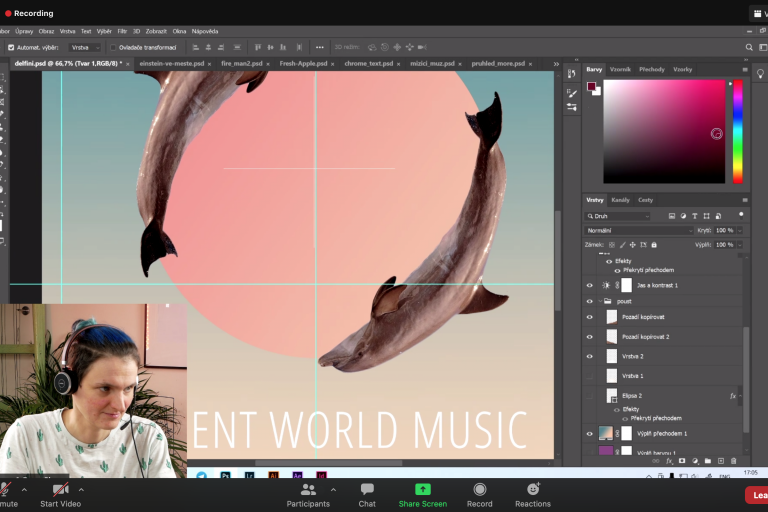Screen dimensions: 768x512
Task: Pick a hue on the vertical spectrum slider
Action: coord(738,130)
